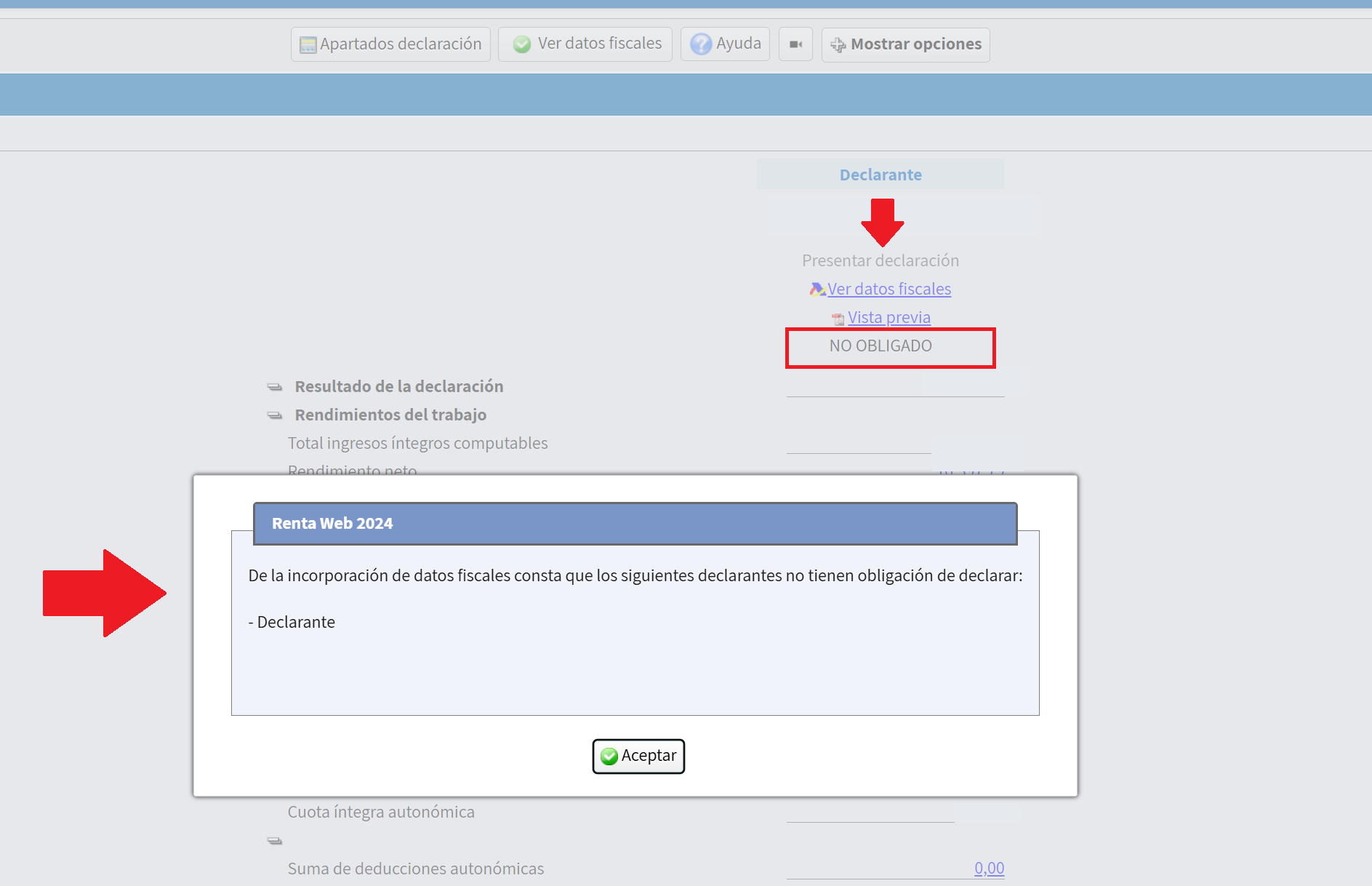Click the Total ingresos íntegros computables input field

859,450
